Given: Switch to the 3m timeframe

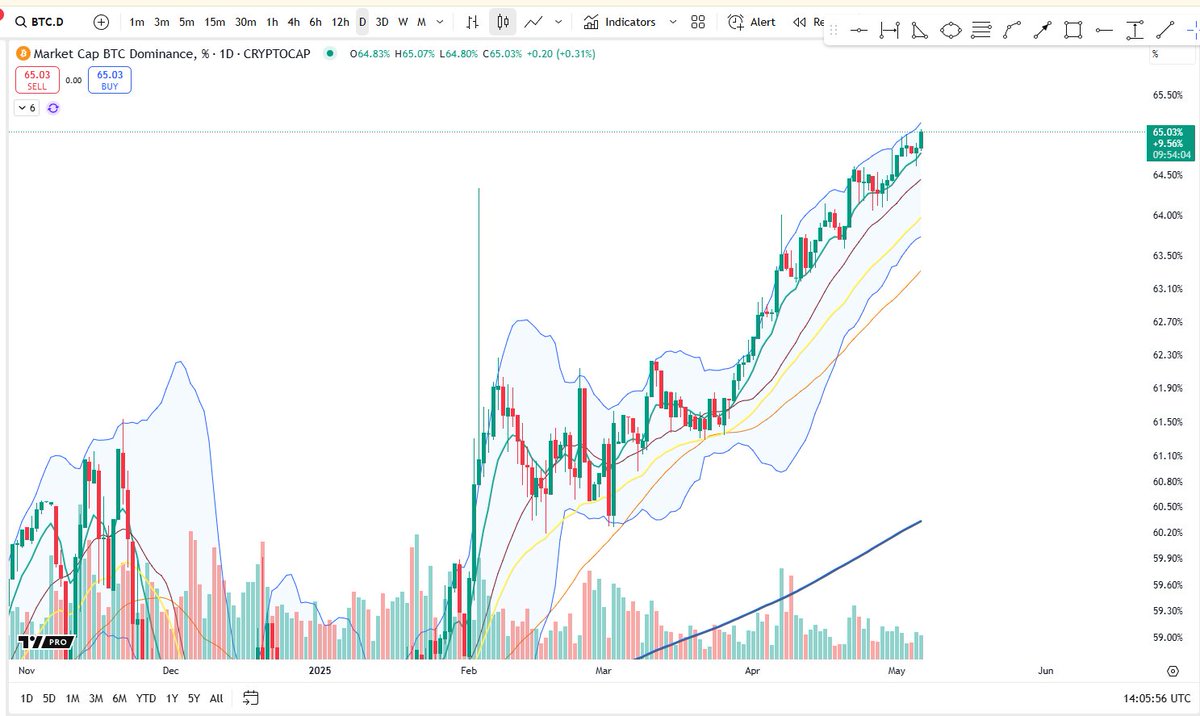Looking at the screenshot, I should pos(162,21).
